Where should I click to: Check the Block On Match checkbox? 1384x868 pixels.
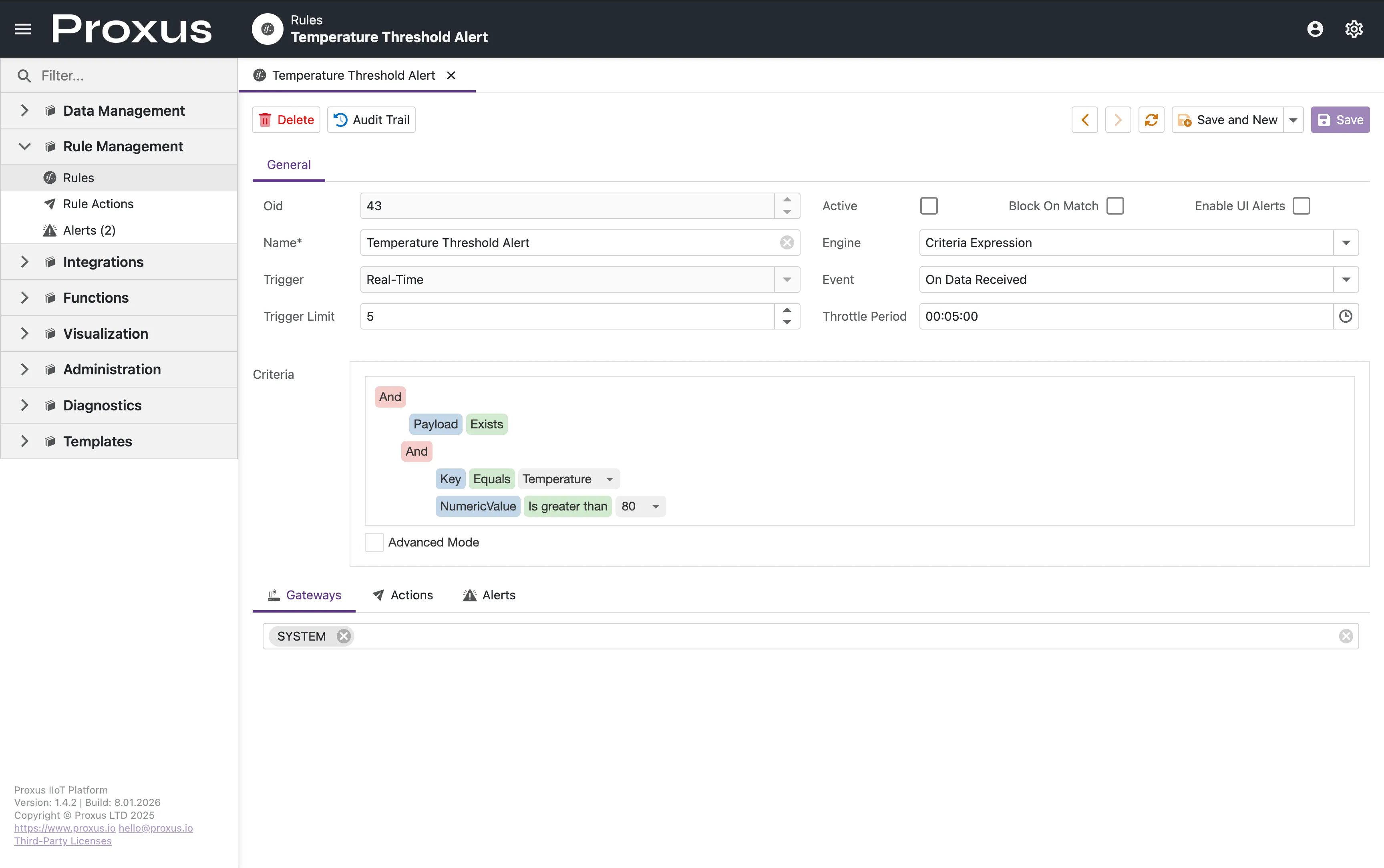pyautogui.click(x=1115, y=205)
